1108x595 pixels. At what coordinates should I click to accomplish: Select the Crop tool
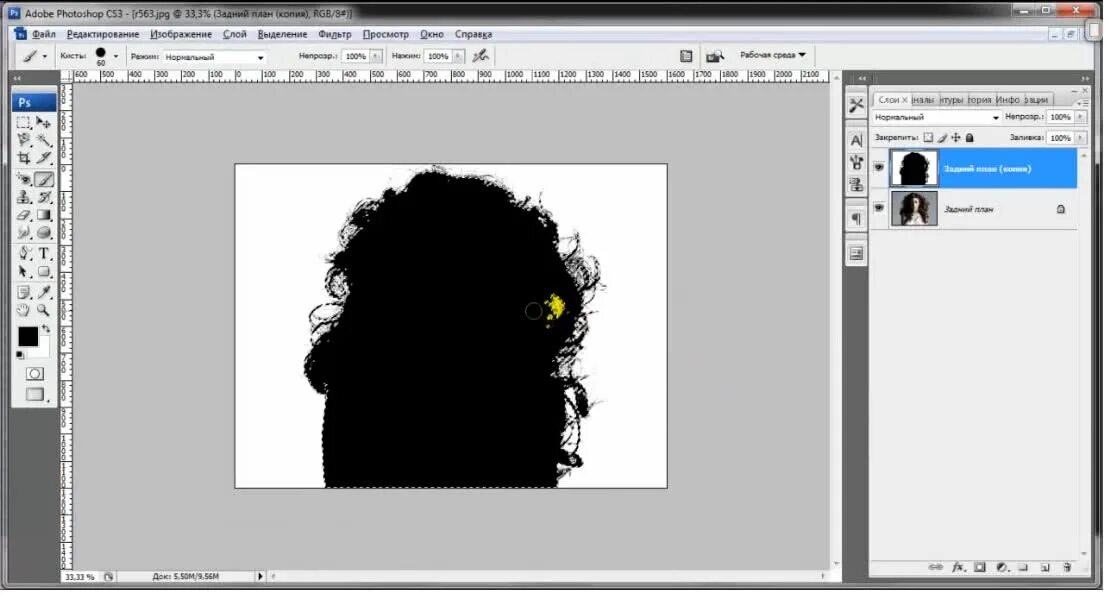(x=23, y=158)
